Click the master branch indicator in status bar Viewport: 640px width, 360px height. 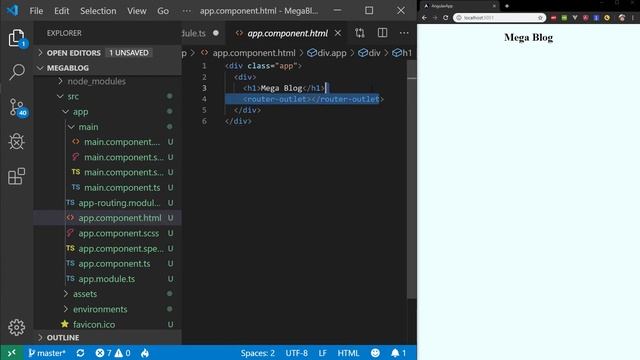tap(47, 353)
